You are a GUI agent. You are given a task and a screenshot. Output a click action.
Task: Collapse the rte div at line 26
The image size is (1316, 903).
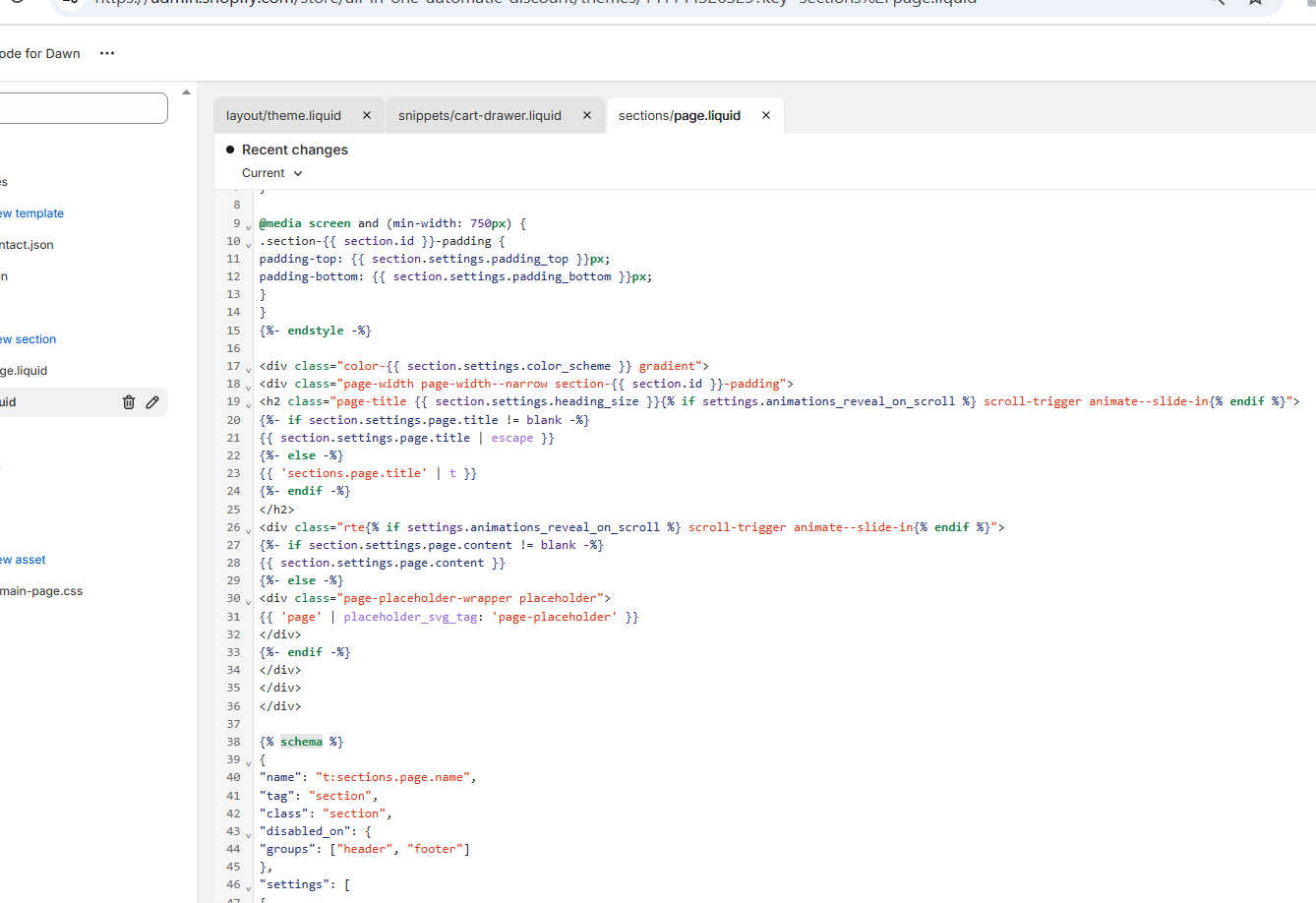248,530
